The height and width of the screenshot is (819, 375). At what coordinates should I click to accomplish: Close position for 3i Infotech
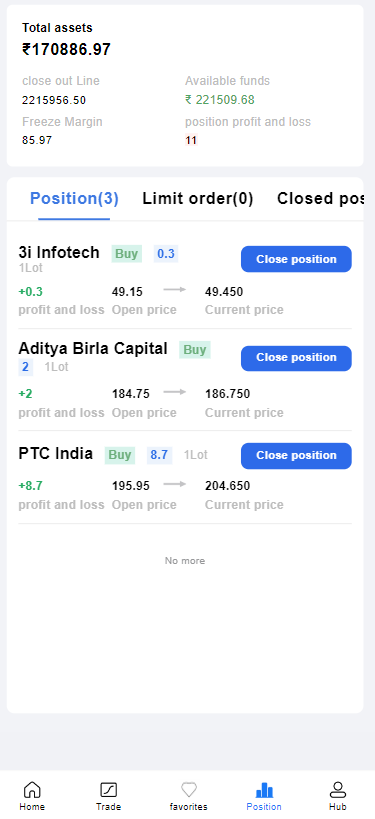[296, 259]
